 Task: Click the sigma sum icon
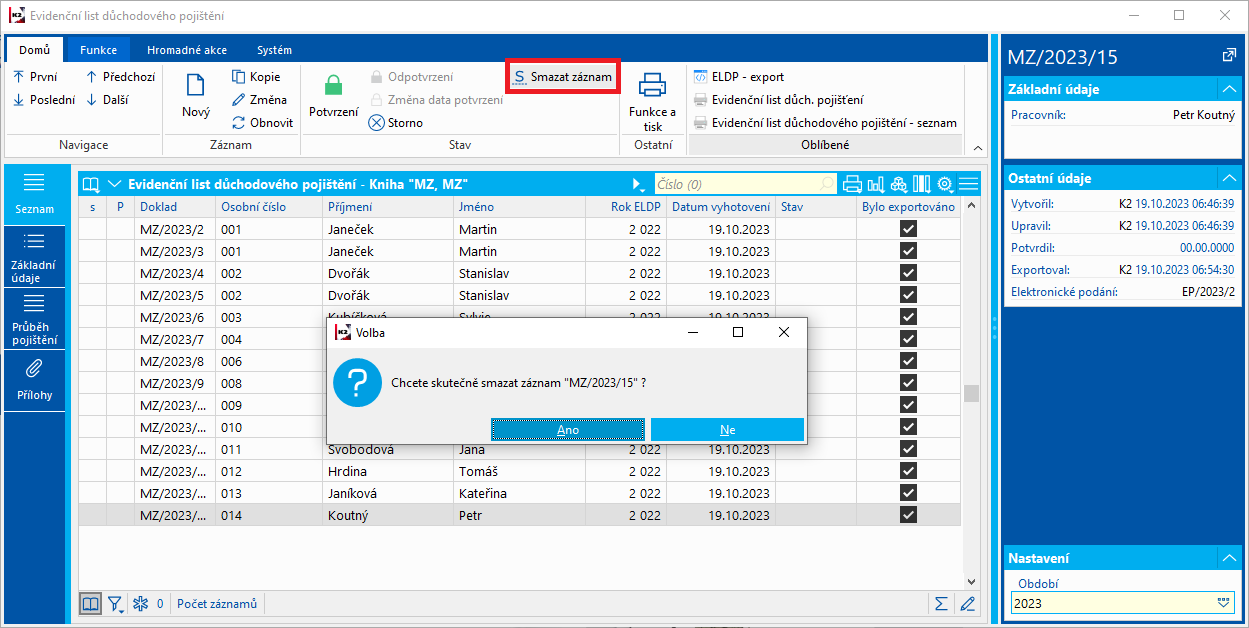click(941, 603)
